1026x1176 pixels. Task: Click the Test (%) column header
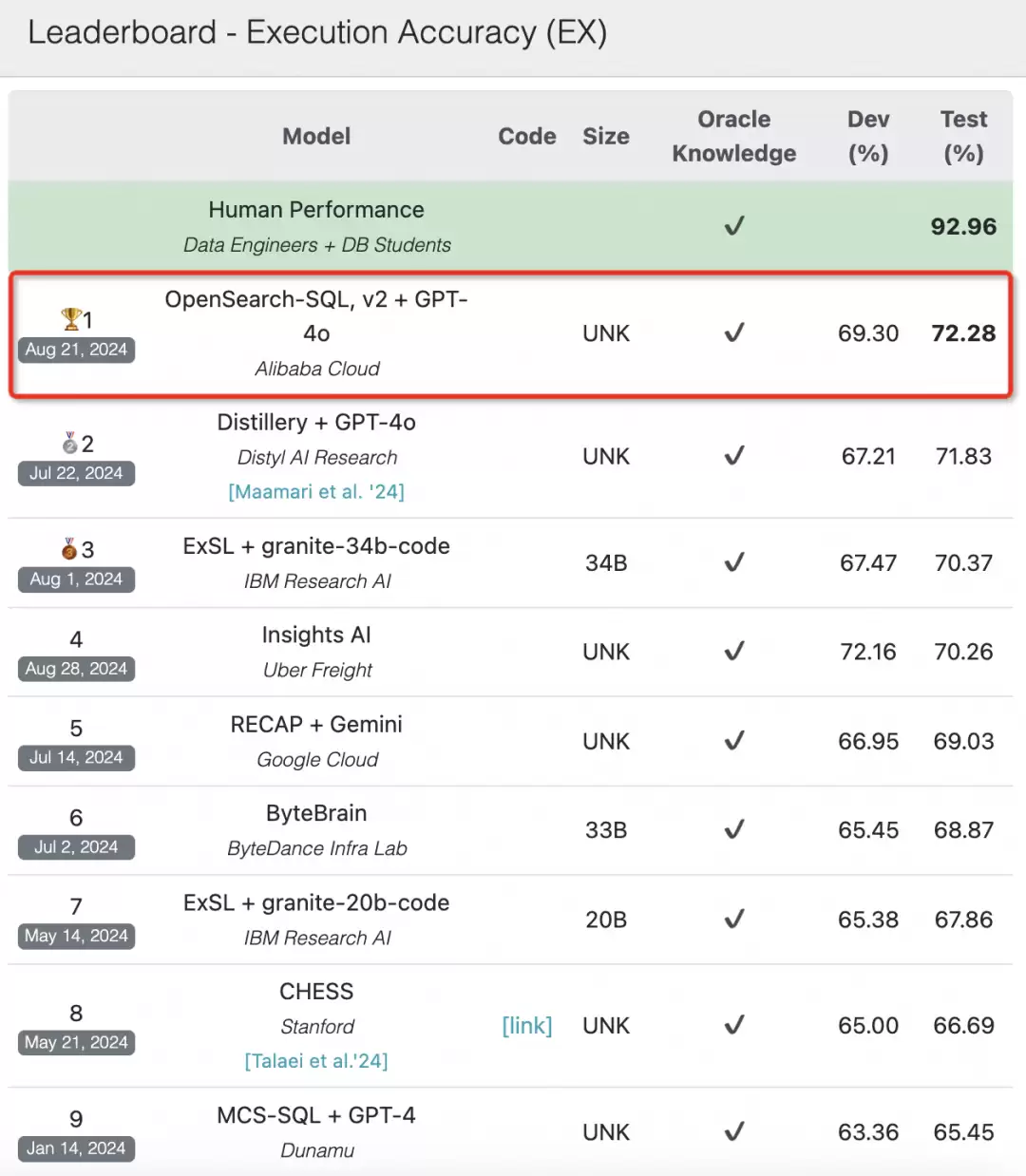click(963, 136)
